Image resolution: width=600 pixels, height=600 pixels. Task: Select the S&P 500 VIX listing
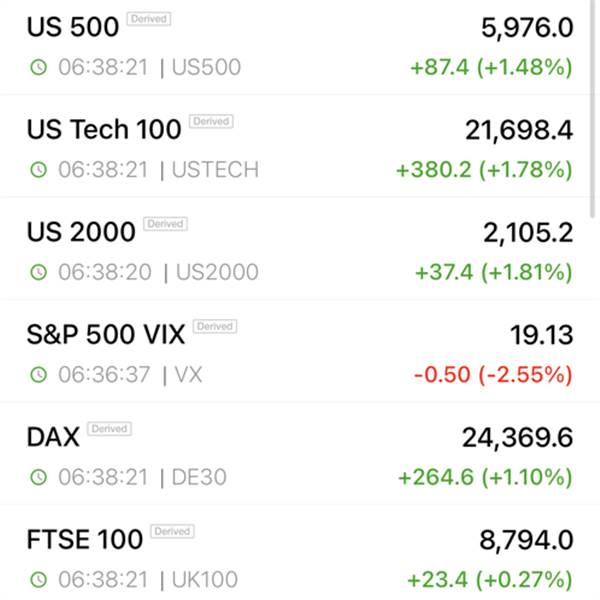(x=295, y=351)
